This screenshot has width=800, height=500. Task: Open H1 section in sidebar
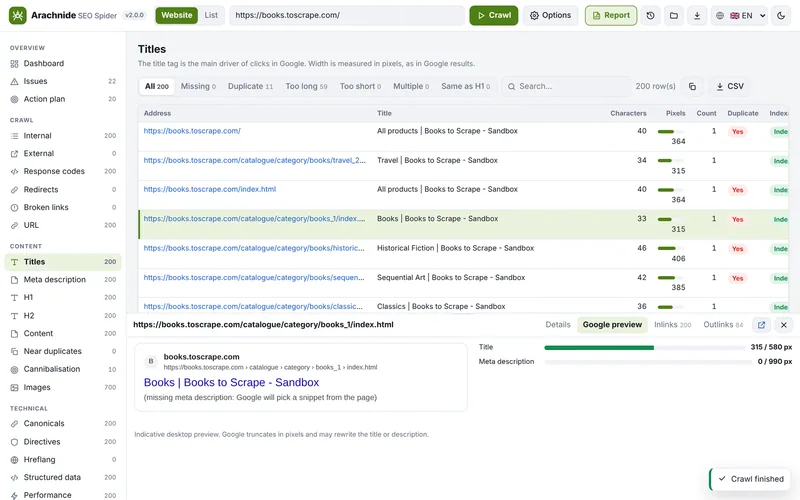tap(63, 297)
